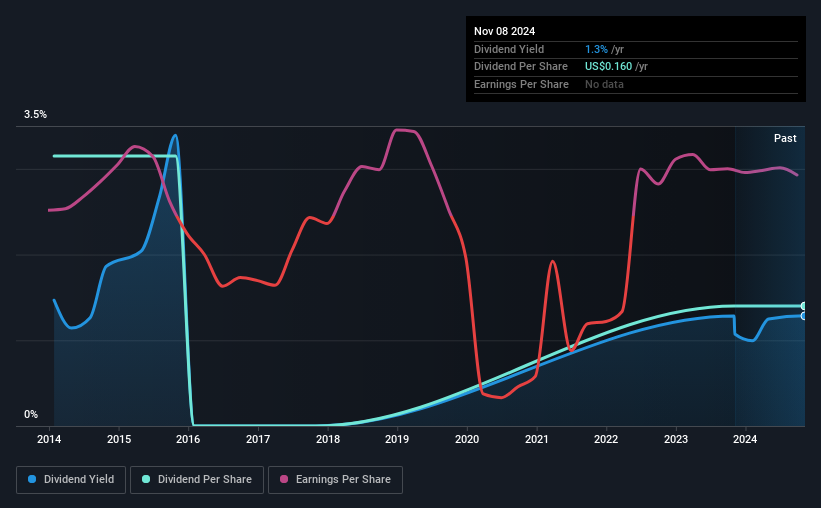Click the 3.5% y-axis label
Viewport: 821px width, 508px height.
35,114
